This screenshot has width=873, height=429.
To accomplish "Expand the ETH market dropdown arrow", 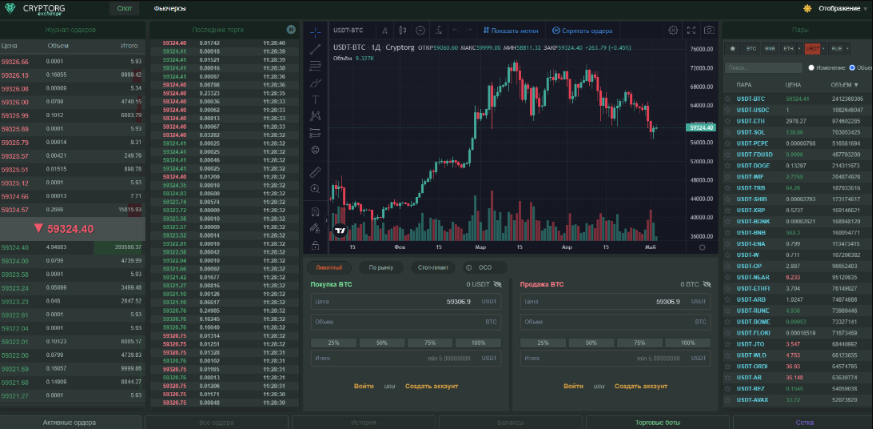I will [800, 49].
